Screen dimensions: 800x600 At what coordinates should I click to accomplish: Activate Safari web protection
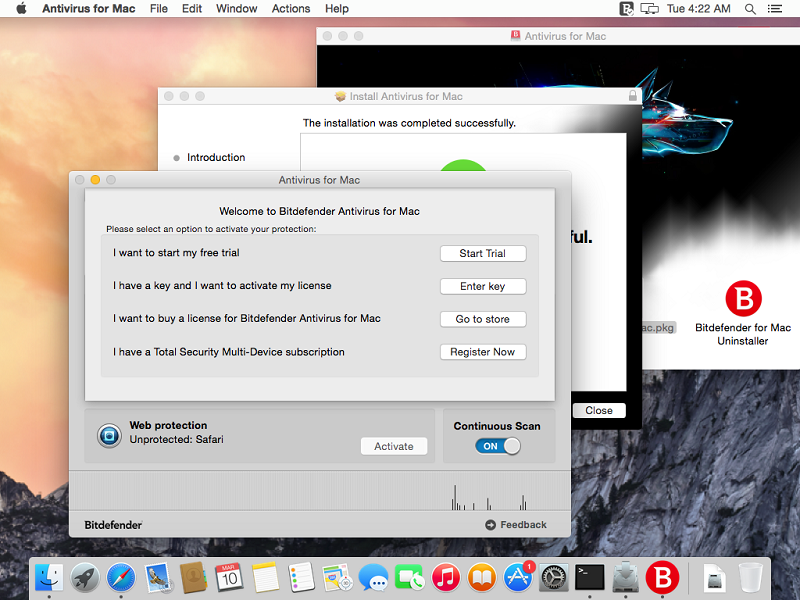pos(394,446)
